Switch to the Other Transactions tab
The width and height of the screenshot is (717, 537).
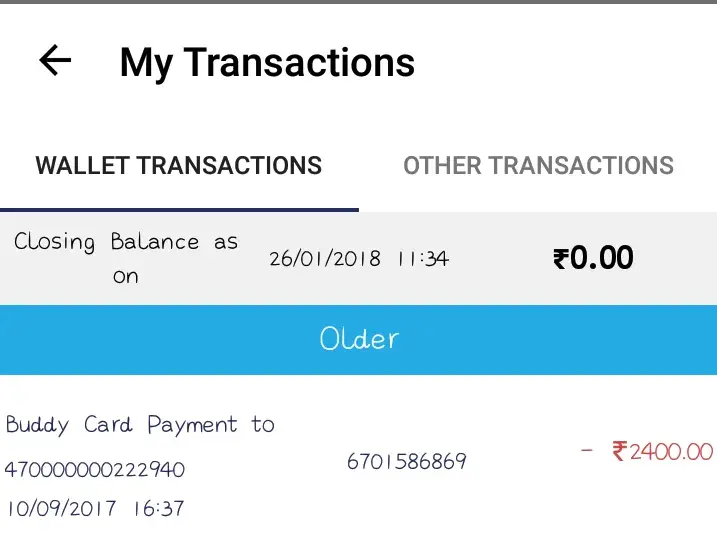538,165
